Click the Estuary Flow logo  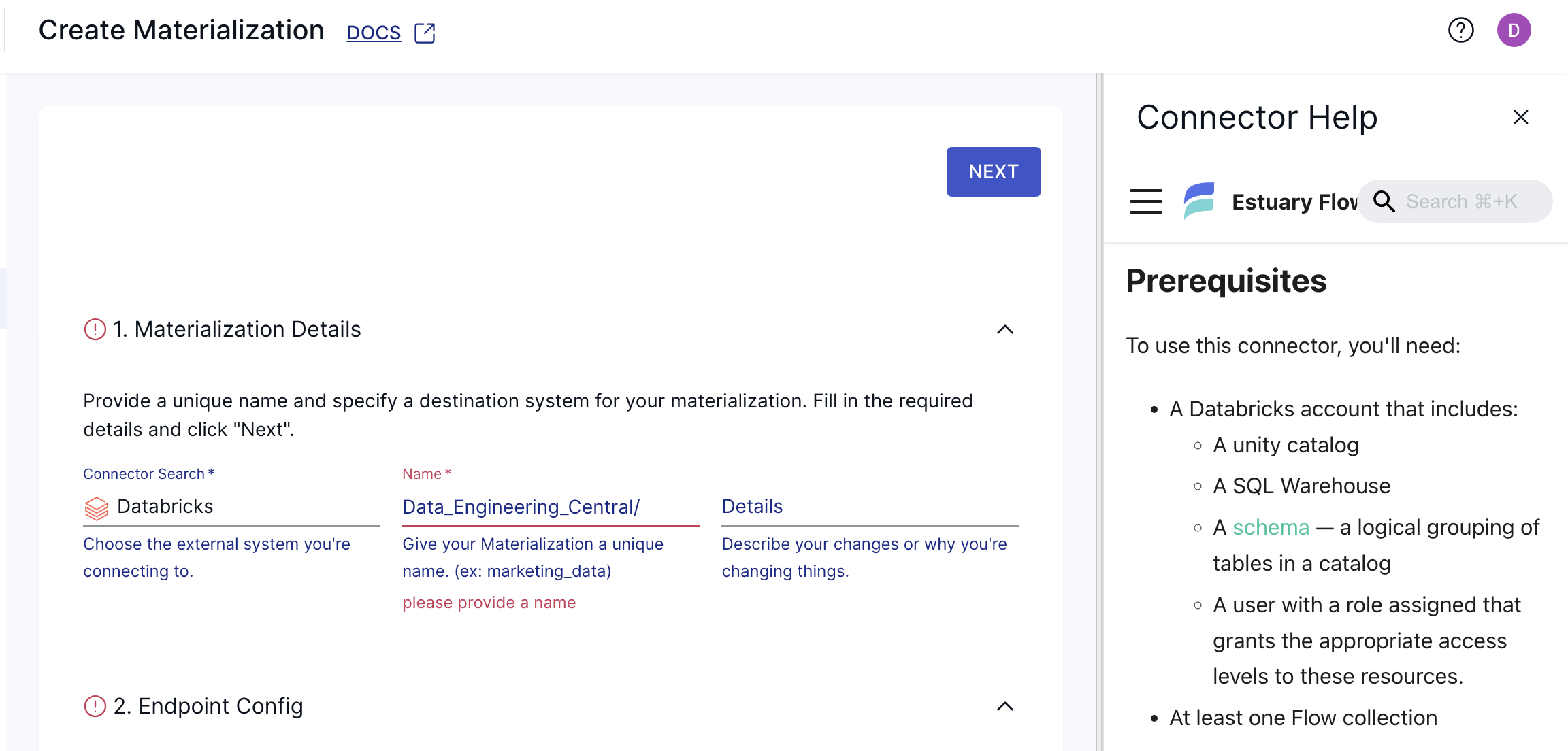pyautogui.click(x=1199, y=201)
